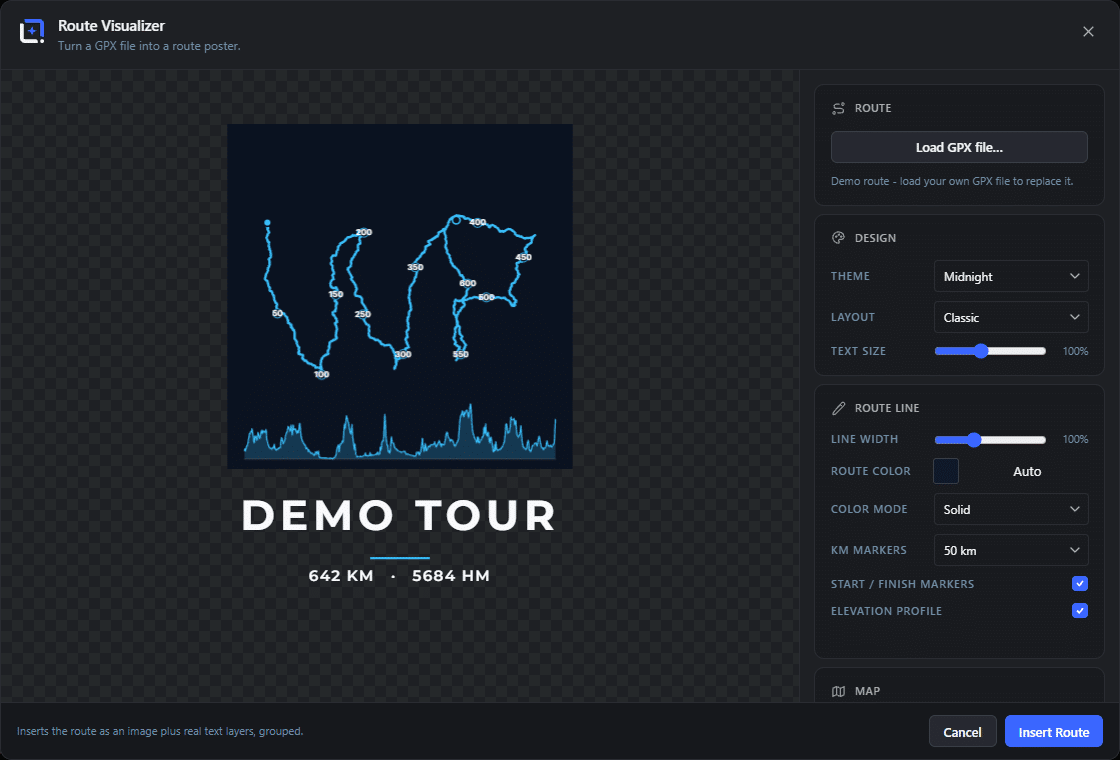
Task: Open the Layout dropdown showing Classic
Action: tap(1011, 317)
